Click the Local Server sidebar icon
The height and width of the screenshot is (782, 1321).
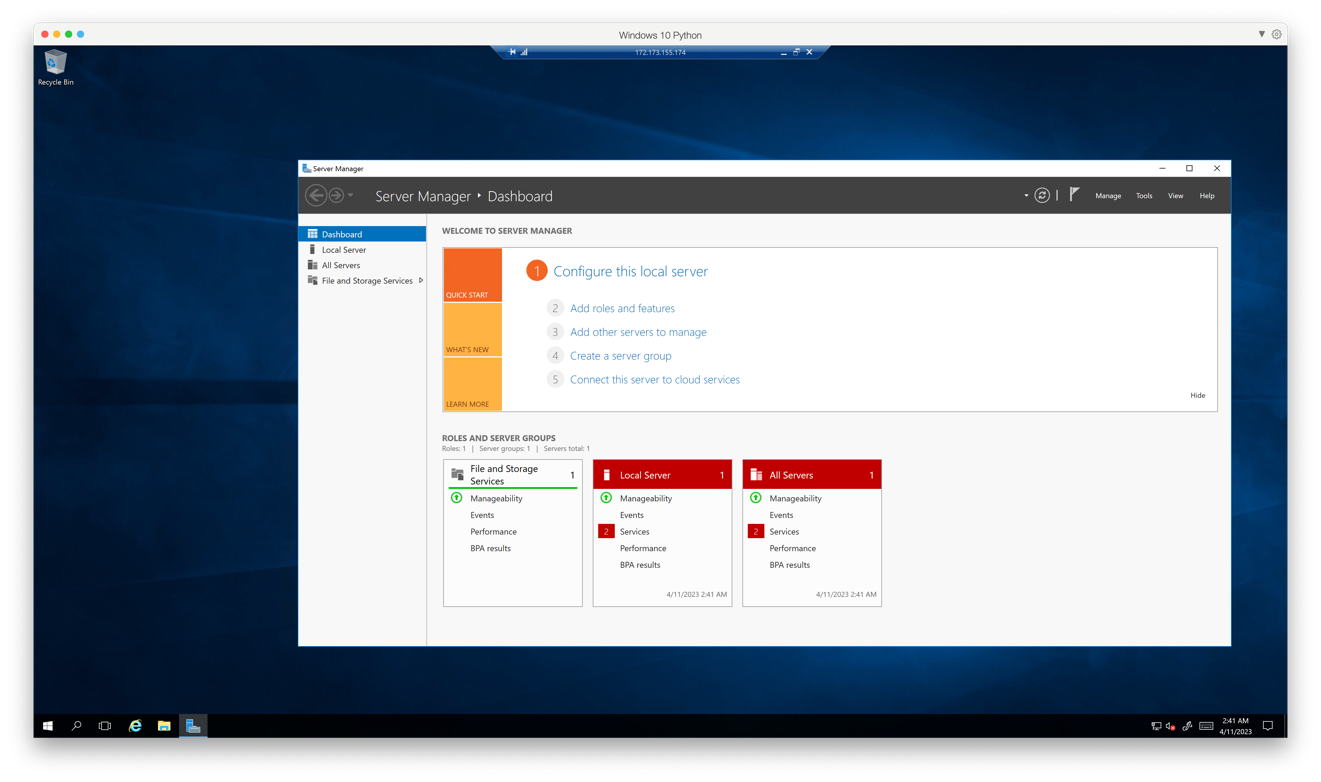pyautogui.click(x=312, y=249)
